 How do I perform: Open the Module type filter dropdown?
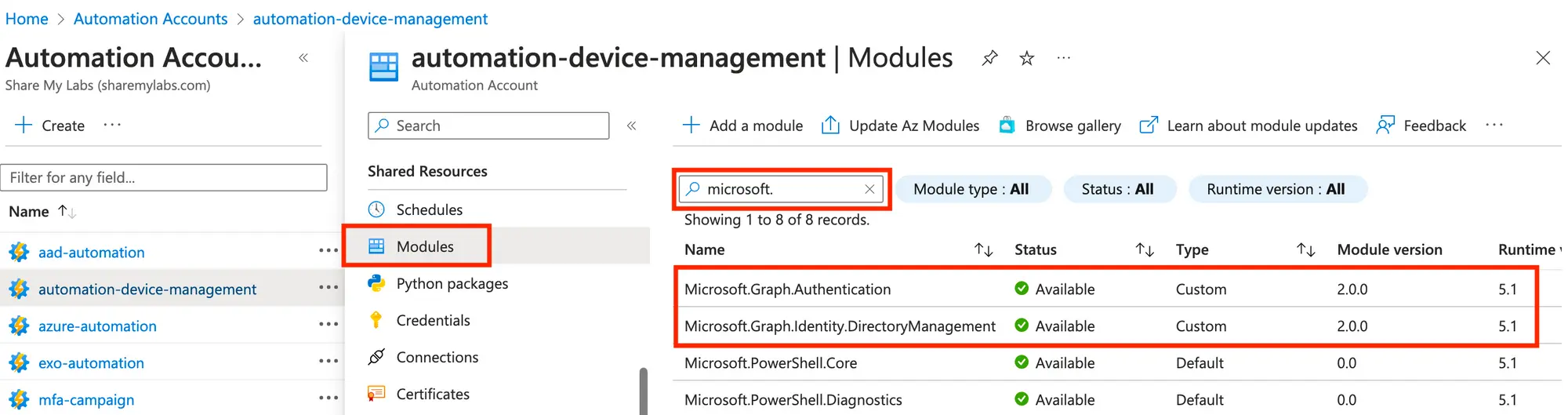coord(971,189)
